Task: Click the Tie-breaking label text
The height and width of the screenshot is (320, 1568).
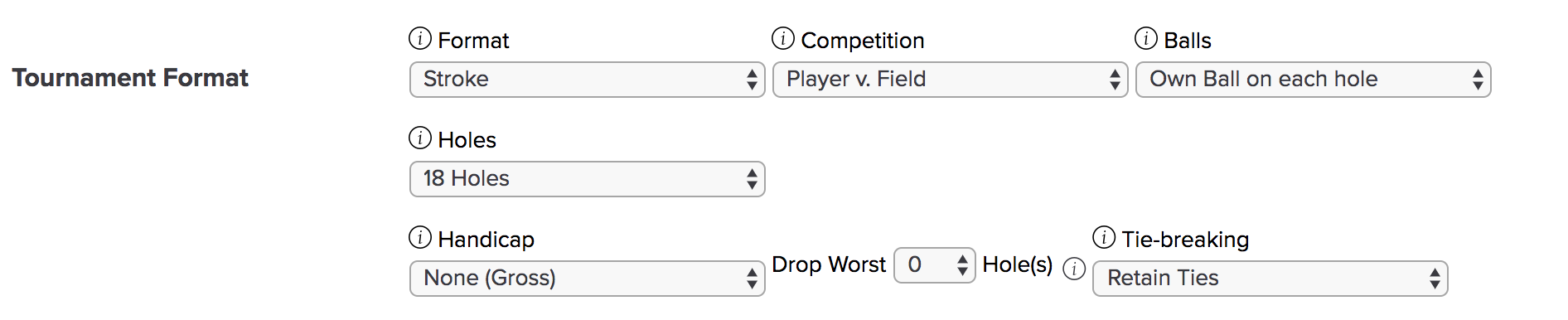Action: 1185,240
